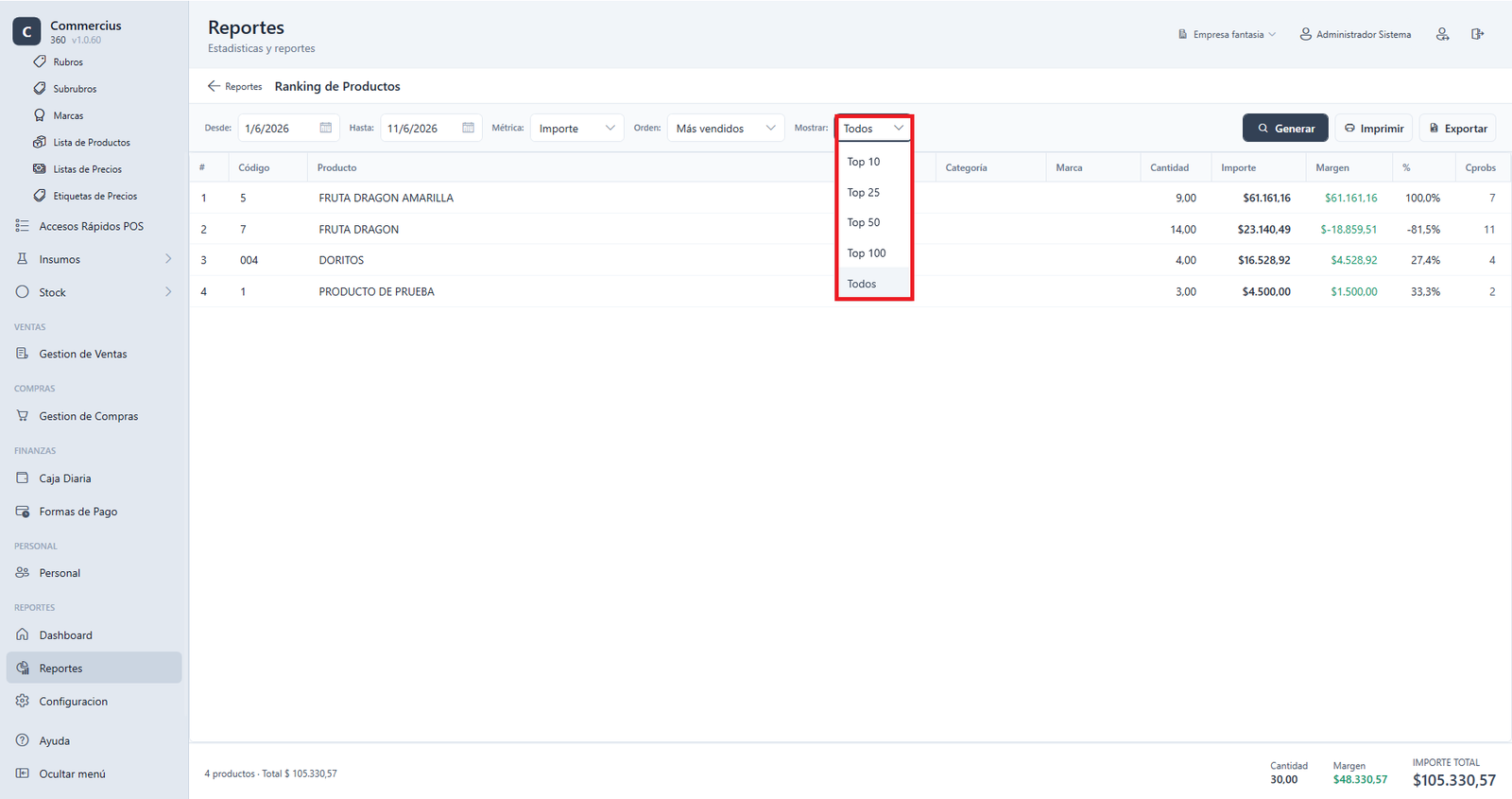The width and height of the screenshot is (1512, 799).
Task: Open Empresa fantasia company selector
Action: tap(1227, 34)
